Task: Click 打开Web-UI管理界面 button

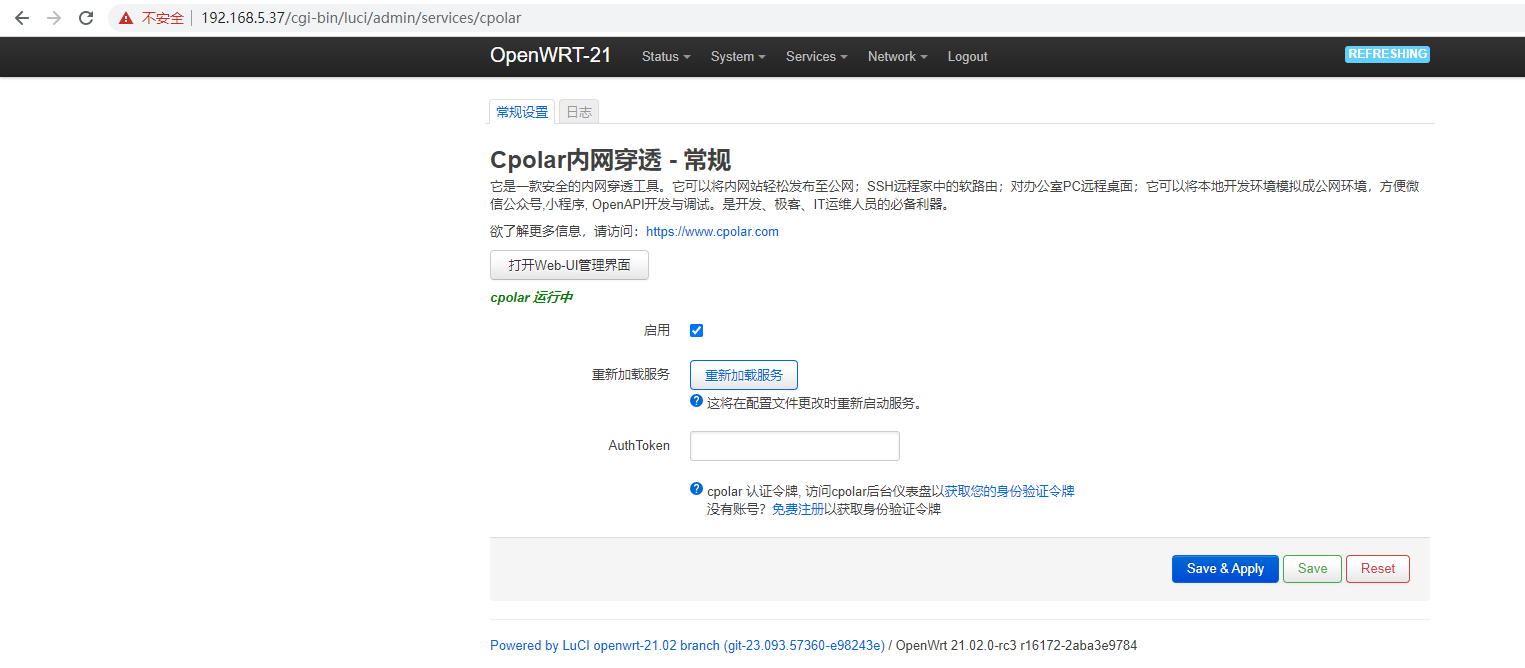Action: pos(569,265)
